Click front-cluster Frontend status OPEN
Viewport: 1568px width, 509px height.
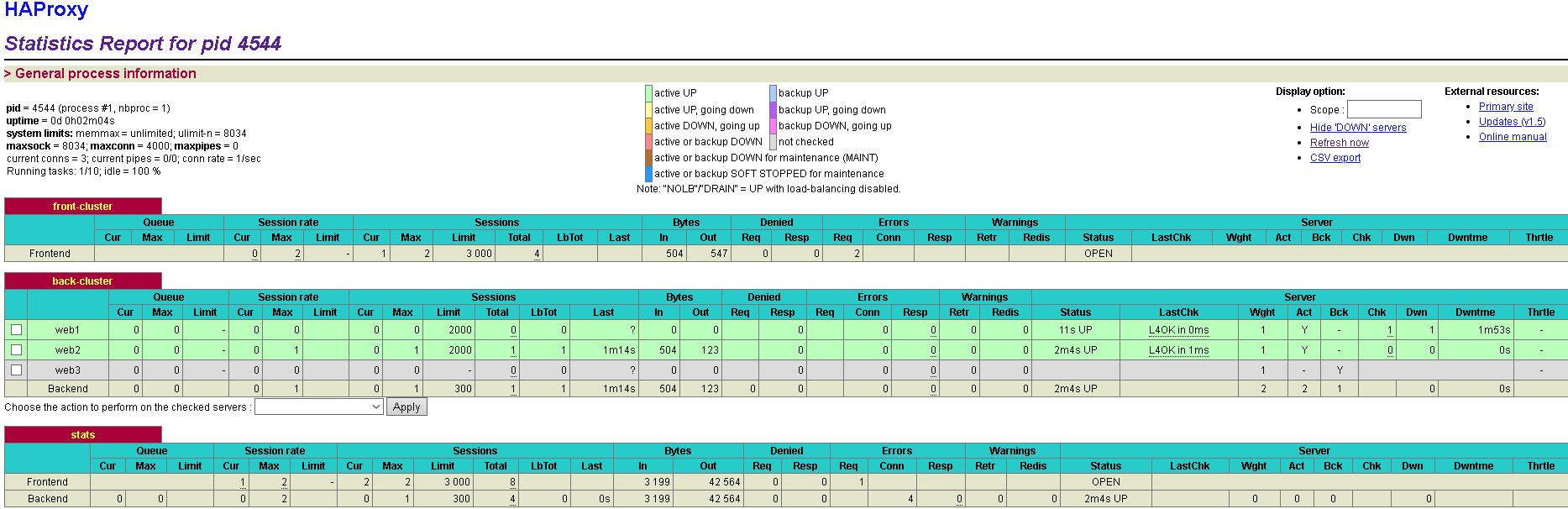(1098, 254)
